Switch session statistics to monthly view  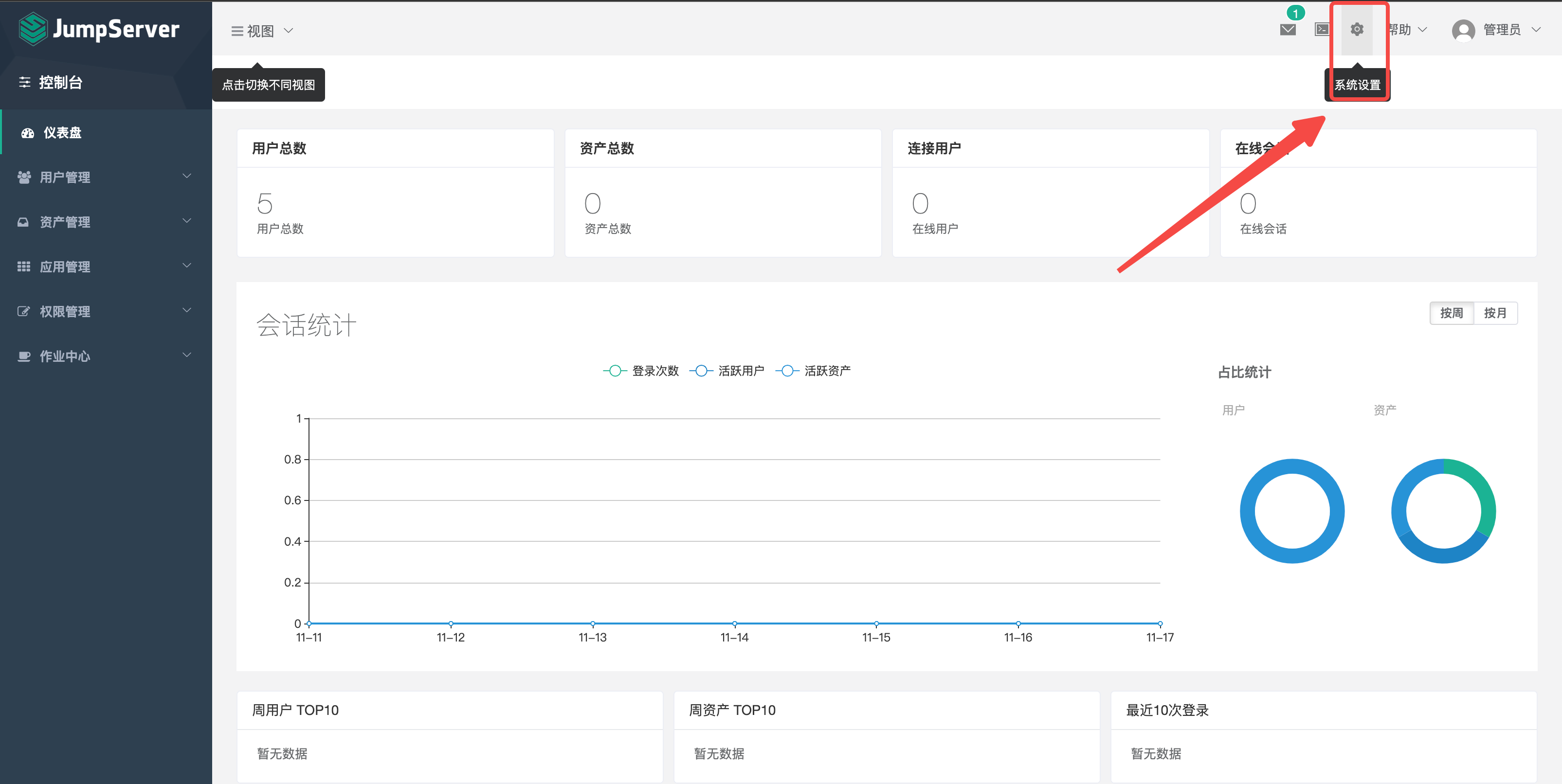click(x=1495, y=313)
